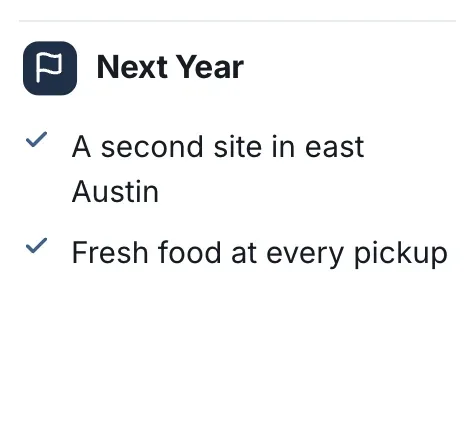Image resolution: width=475 pixels, height=433 pixels.
Task: Click the word 'site' in first bullet
Action: click(238, 147)
